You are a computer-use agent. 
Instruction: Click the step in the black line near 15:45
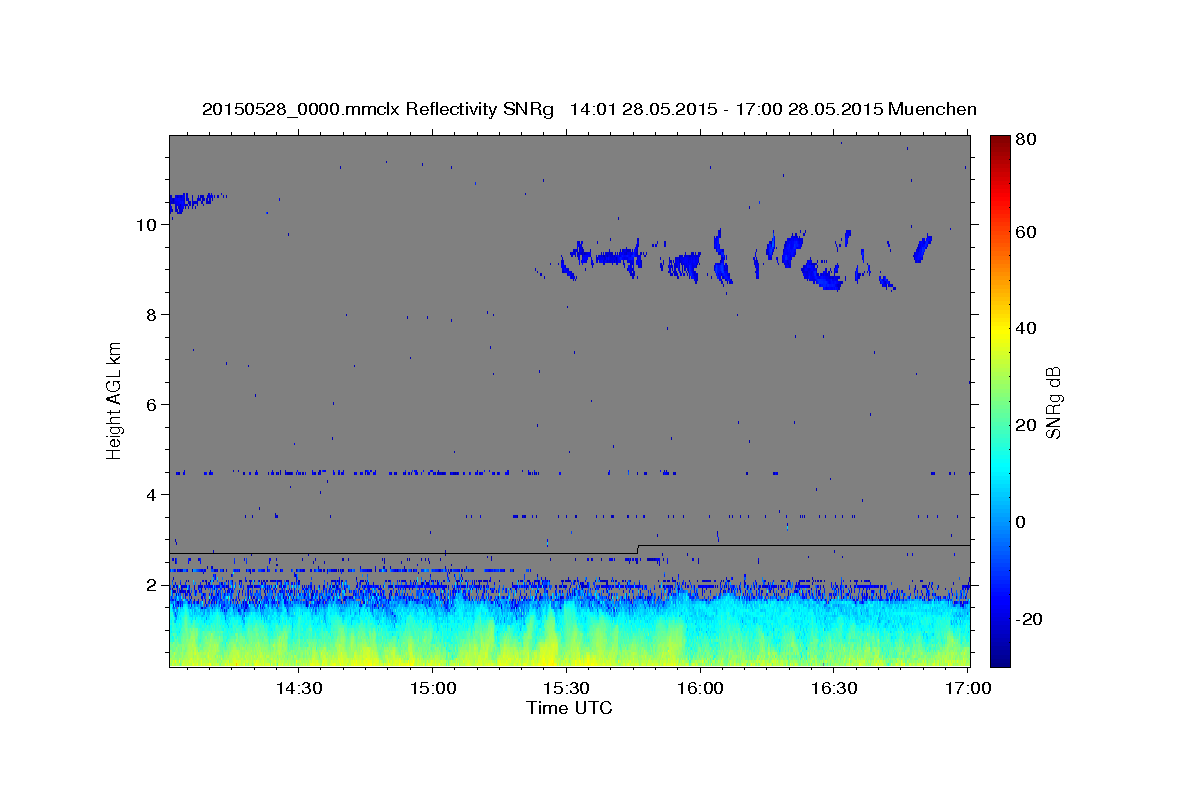[637, 549]
